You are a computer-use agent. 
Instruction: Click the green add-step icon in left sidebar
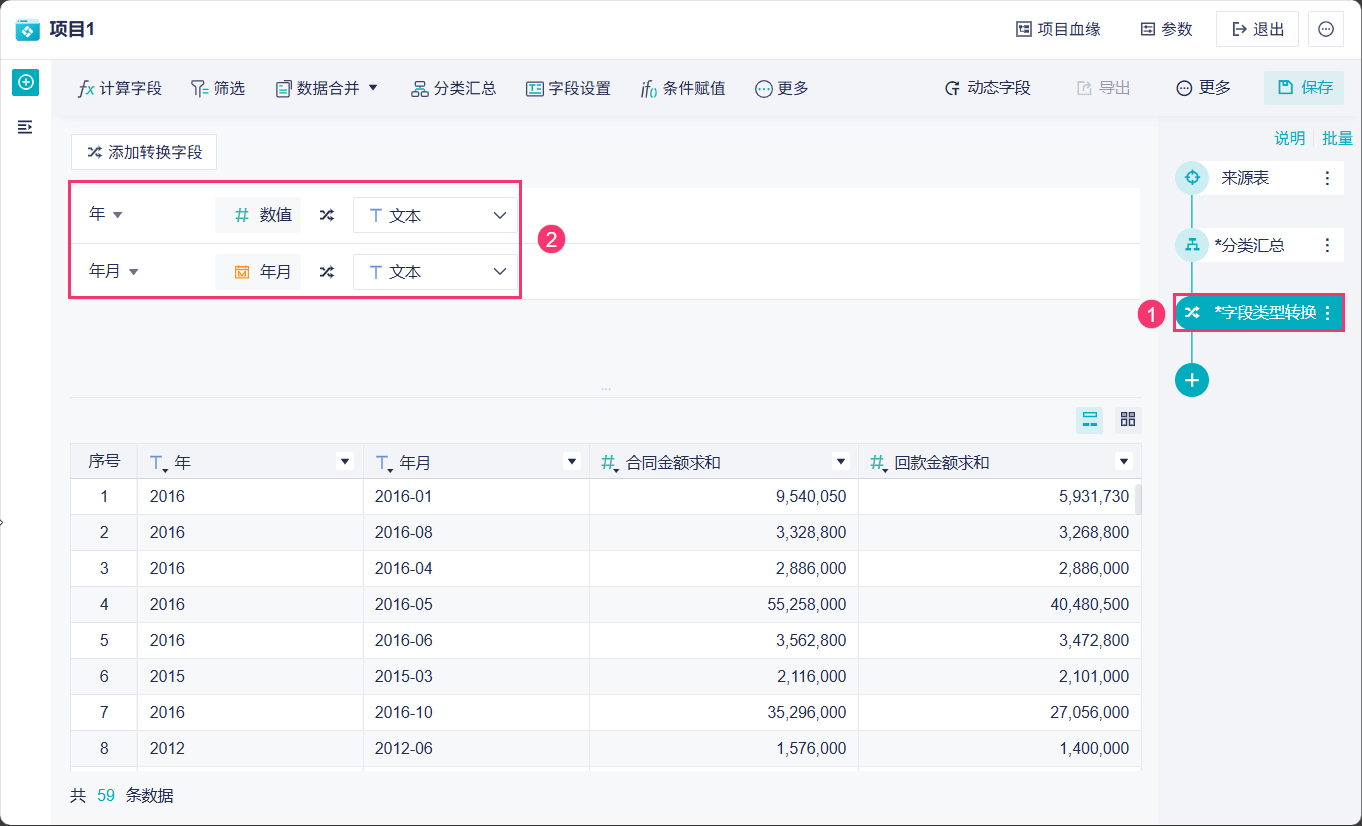[26, 83]
